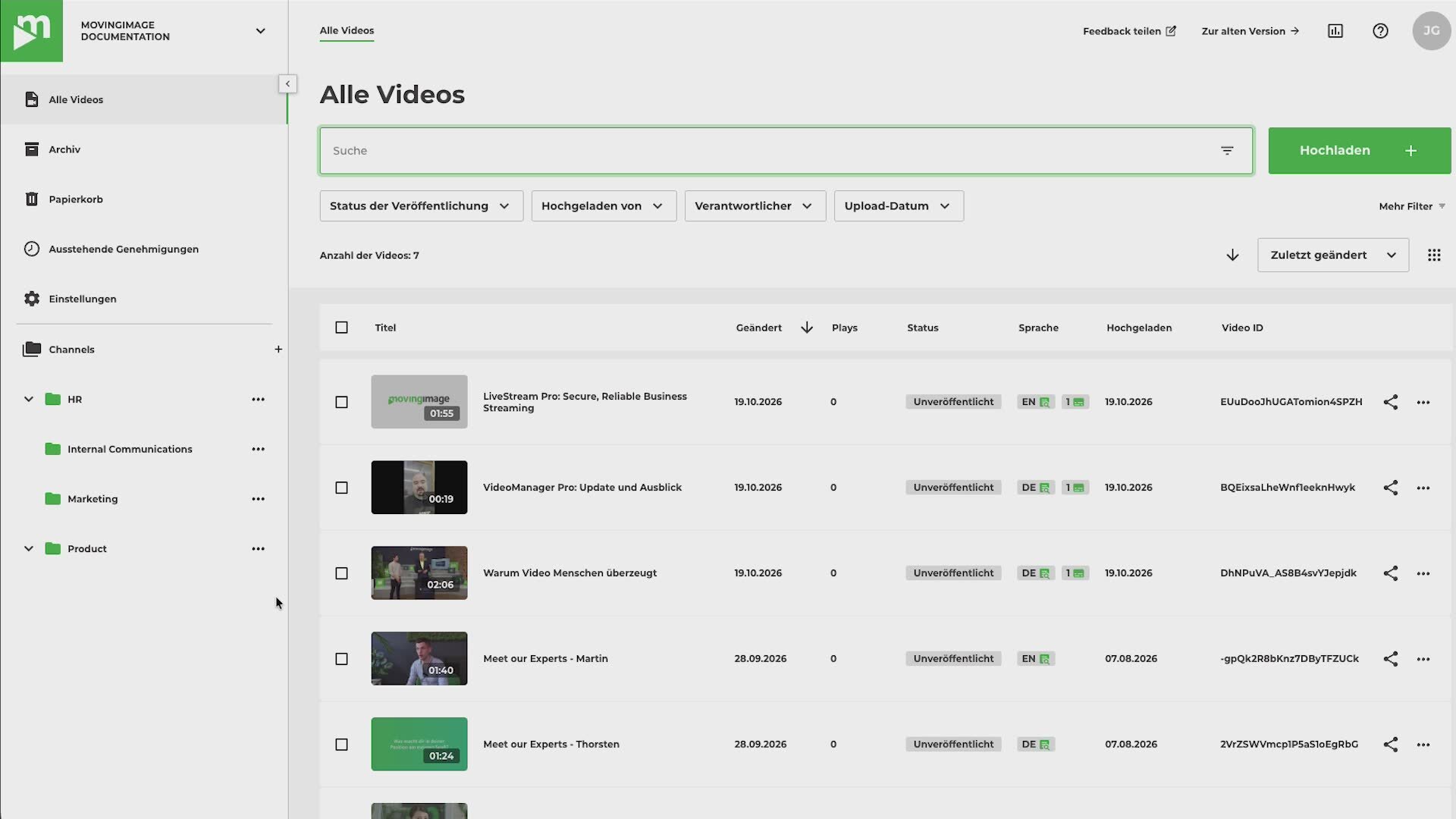
Task: Check the VideoManager Pro video checkbox
Action: pos(341,488)
